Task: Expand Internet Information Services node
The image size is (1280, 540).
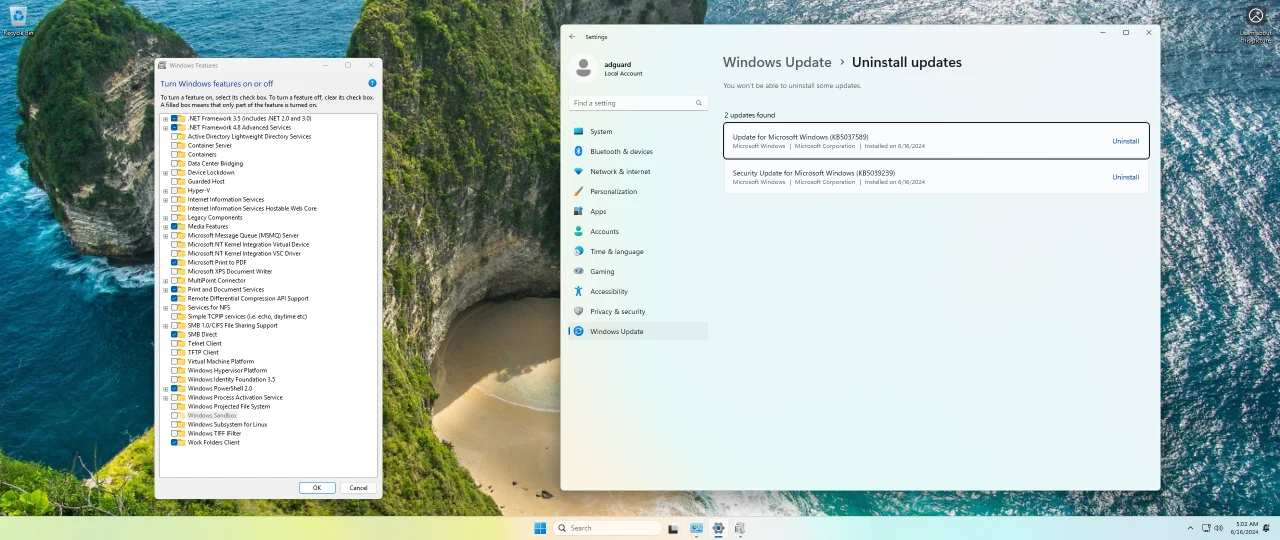Action: click(x=165, y=200)
